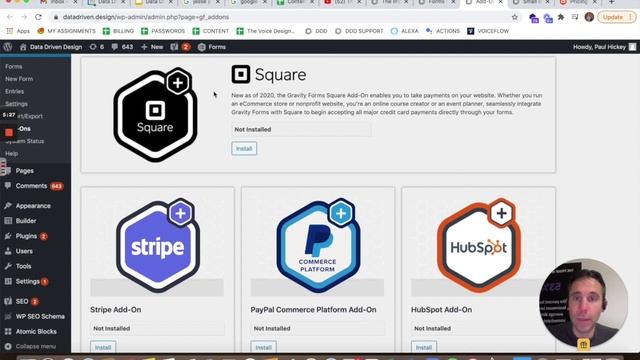Click the red recording stop button
Image resolution: width=640 pixels, height=360 pixels.
point(9,132)
